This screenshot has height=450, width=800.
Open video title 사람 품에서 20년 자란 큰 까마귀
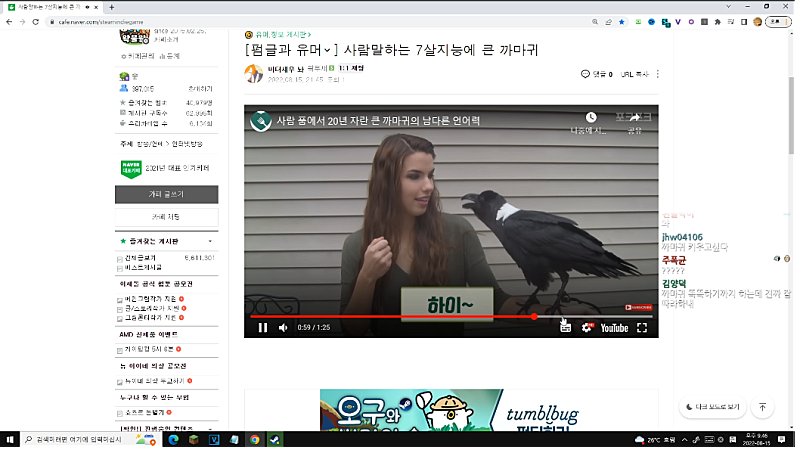coord(378,121)
